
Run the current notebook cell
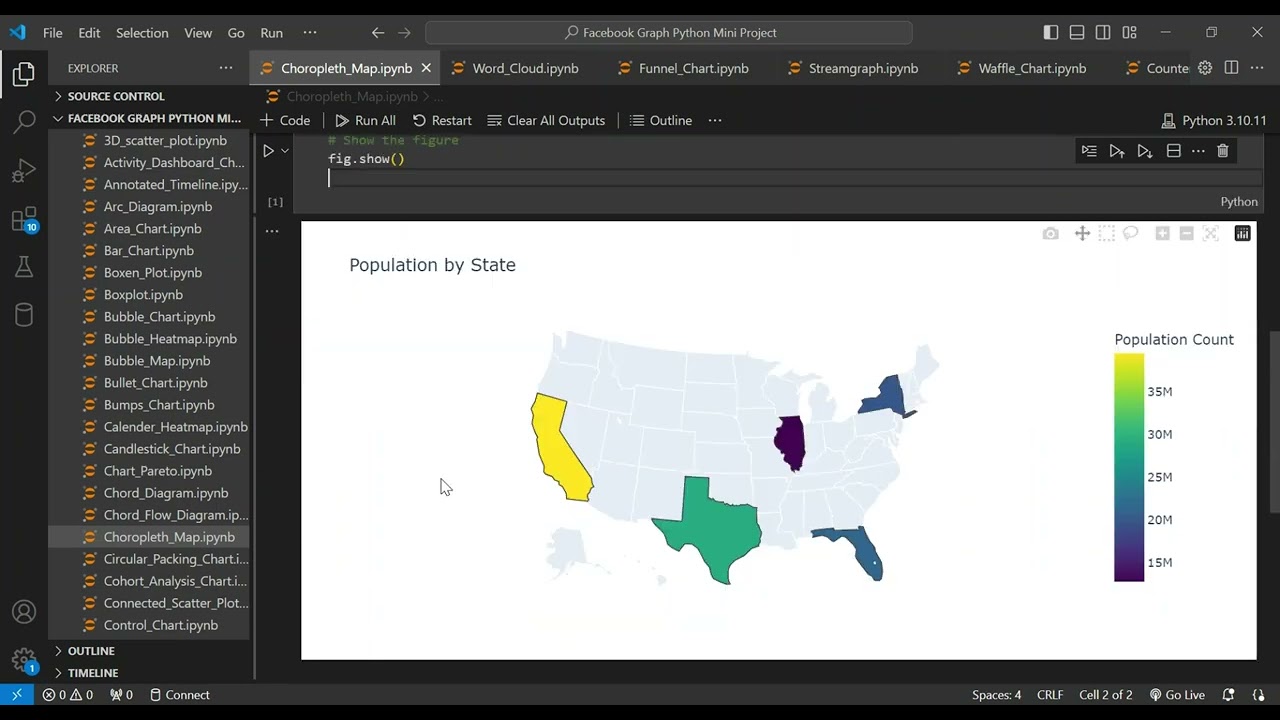click(268, 151)
